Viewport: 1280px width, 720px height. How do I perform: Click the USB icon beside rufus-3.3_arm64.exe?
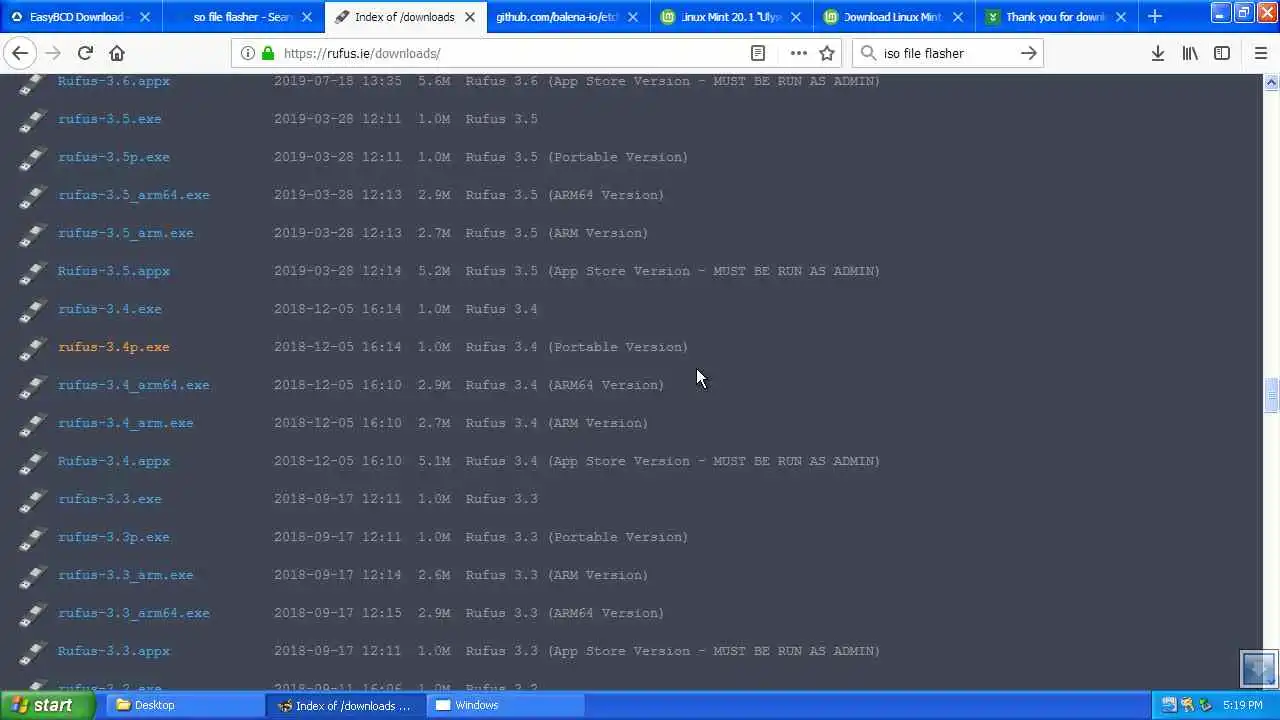tap(32, 615)
